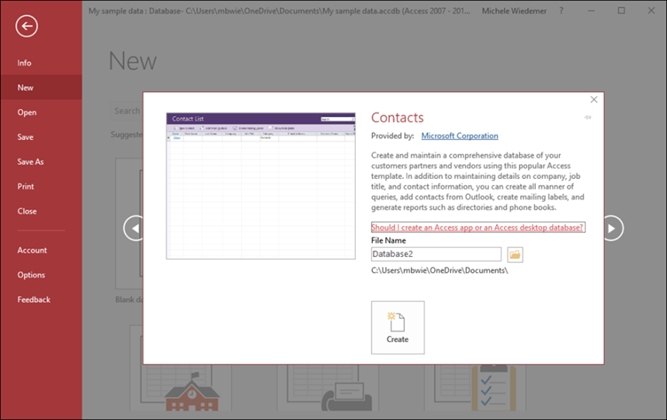Open the Info page
The height and width of the screenshot is (420, 667).
point(24,63)
